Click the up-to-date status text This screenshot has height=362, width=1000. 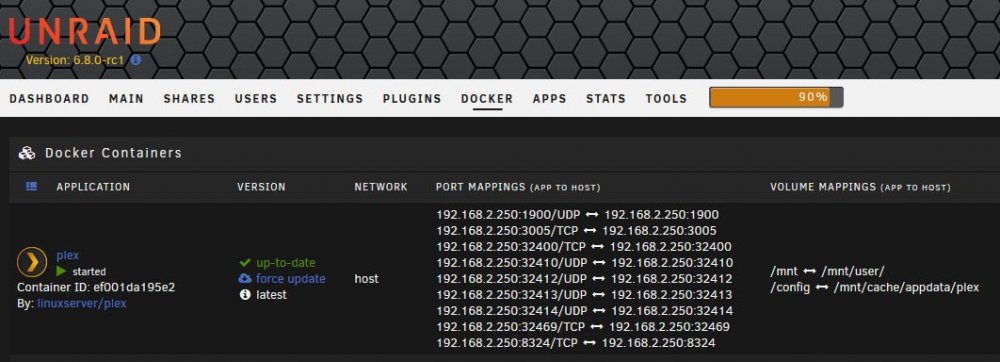click(286, 263)
